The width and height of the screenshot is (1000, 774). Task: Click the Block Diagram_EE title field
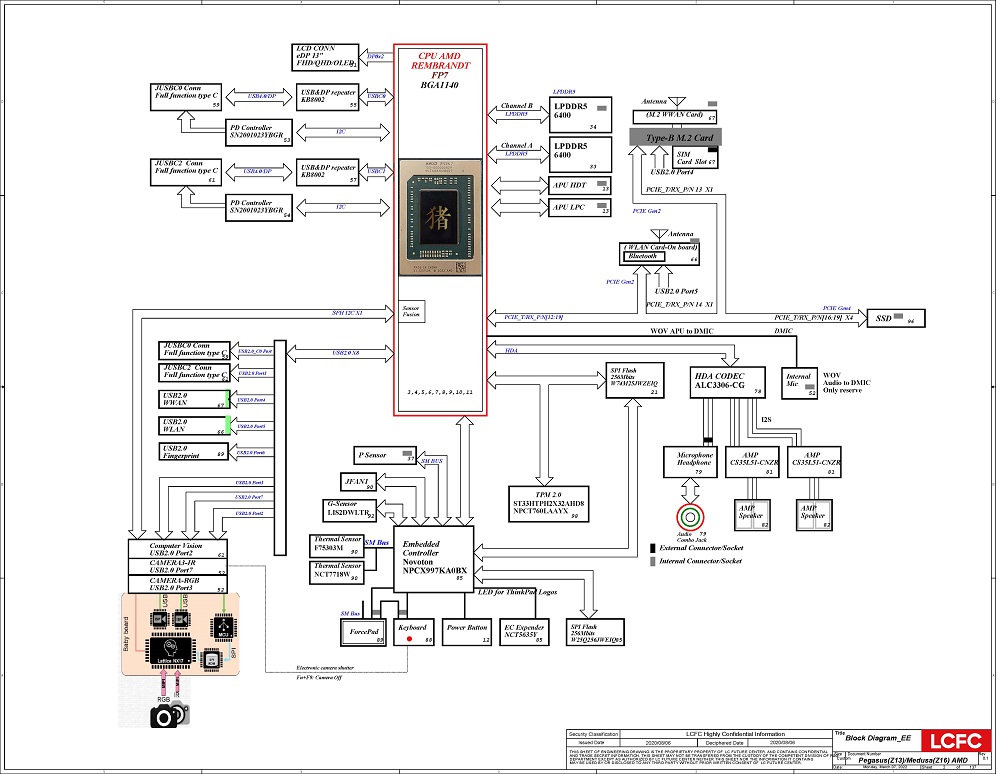click(878, 738)
